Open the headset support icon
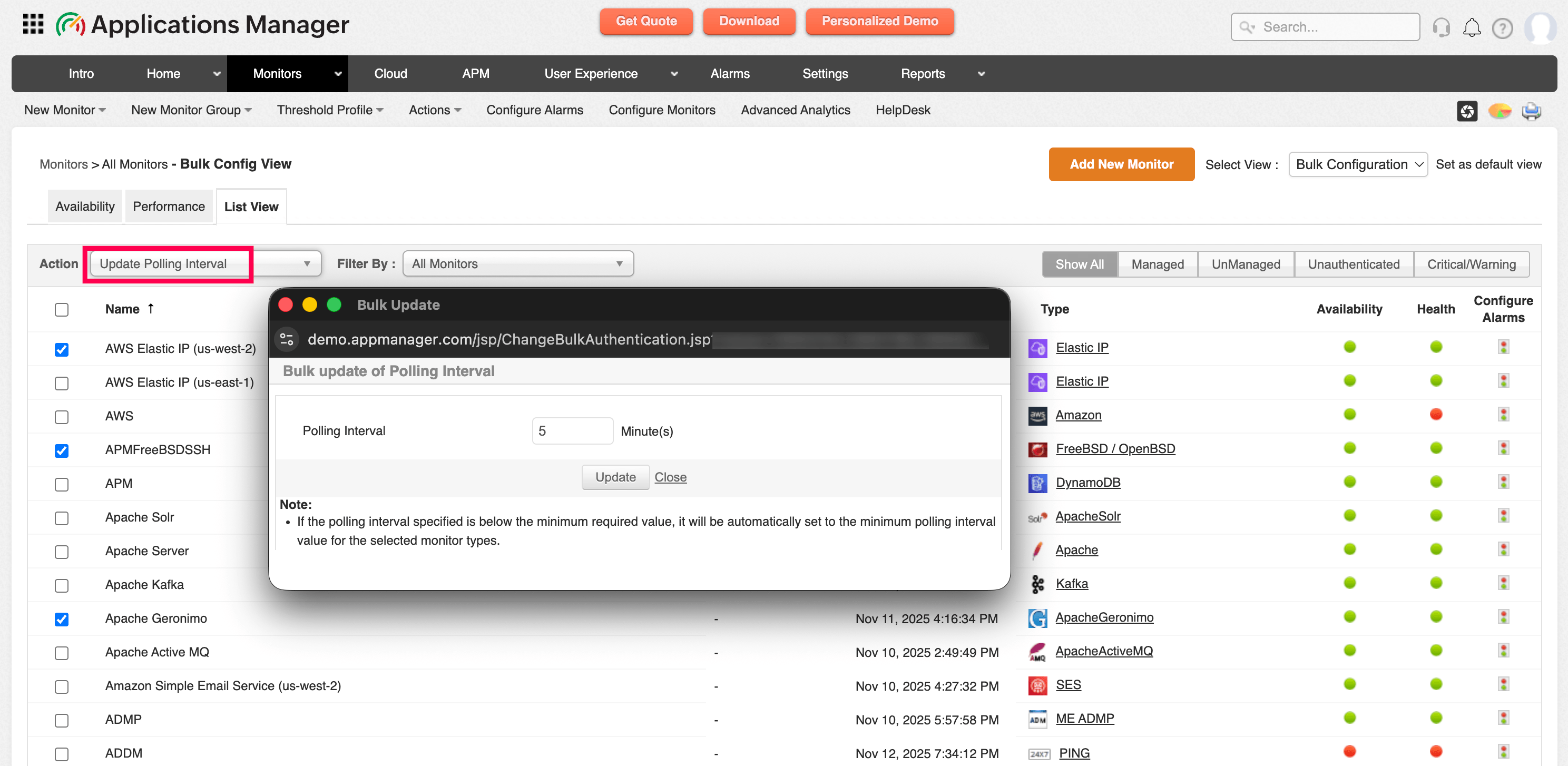This screenshot has width=1568, height=766. [x=1441, y=27]
